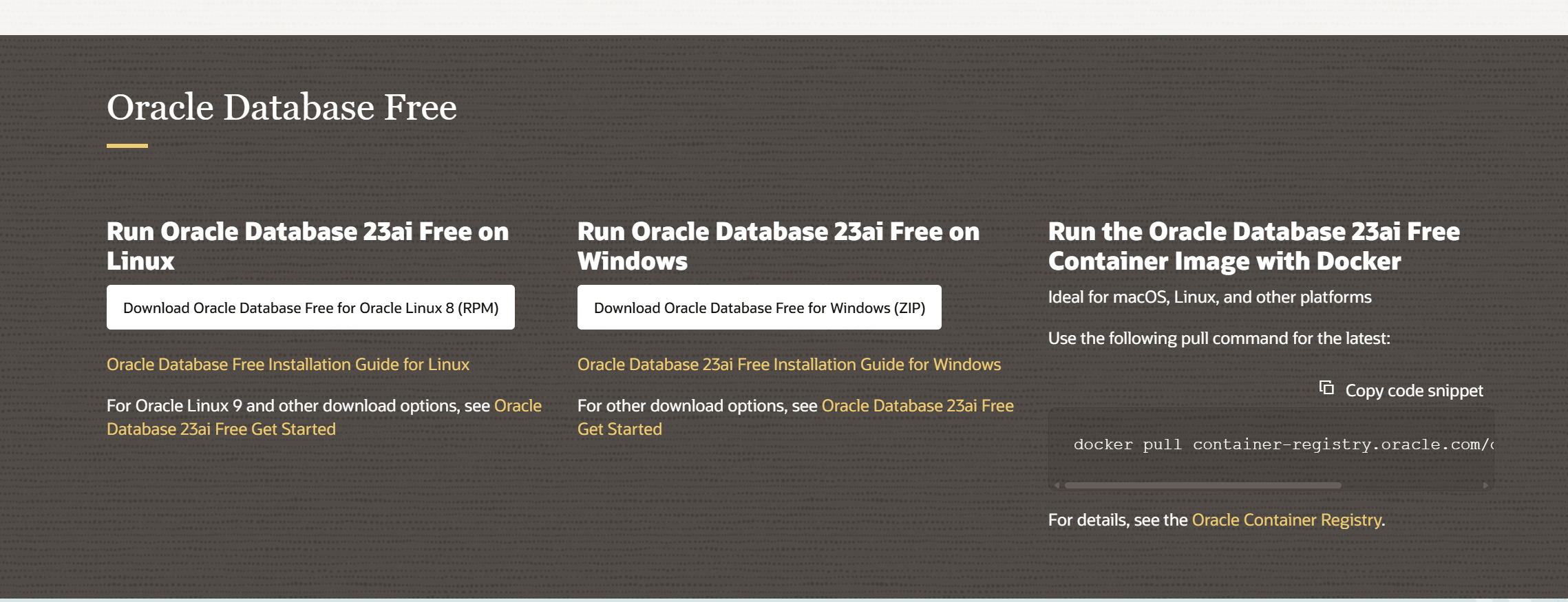
Task: Click Use the following pull command text
Action: pos(1219,338)
